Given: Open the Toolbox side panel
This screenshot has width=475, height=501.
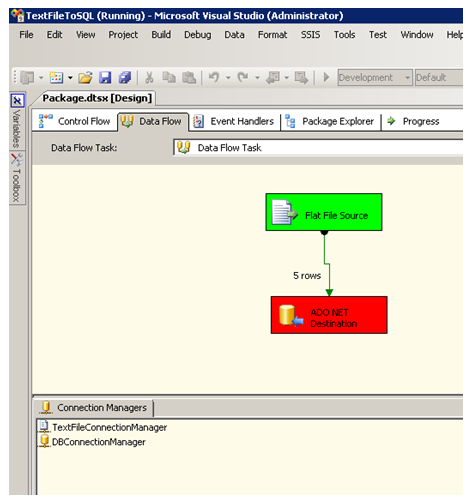Looking at the screenshot, I should pyautogui.click(x=17, y=178).
